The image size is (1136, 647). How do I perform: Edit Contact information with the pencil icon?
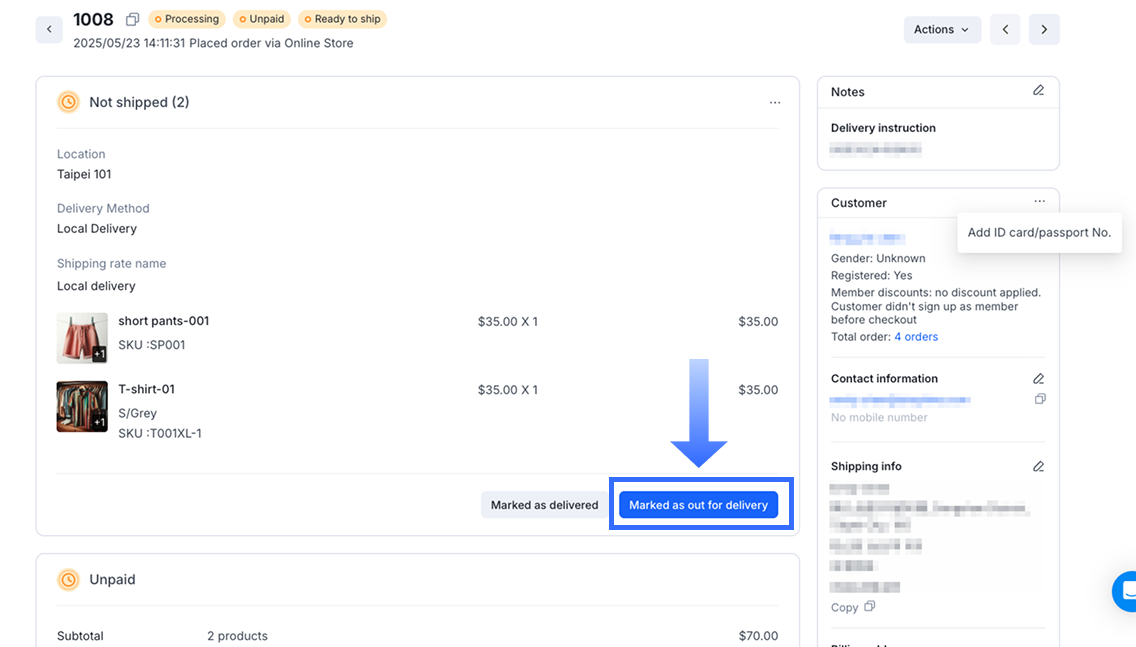click(x=1039, y=379)
